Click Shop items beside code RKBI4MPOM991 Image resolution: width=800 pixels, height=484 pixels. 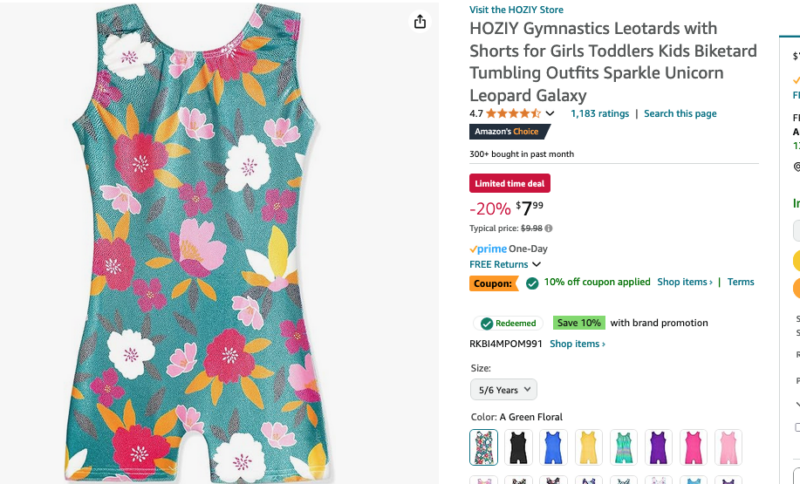pos(577,344)
